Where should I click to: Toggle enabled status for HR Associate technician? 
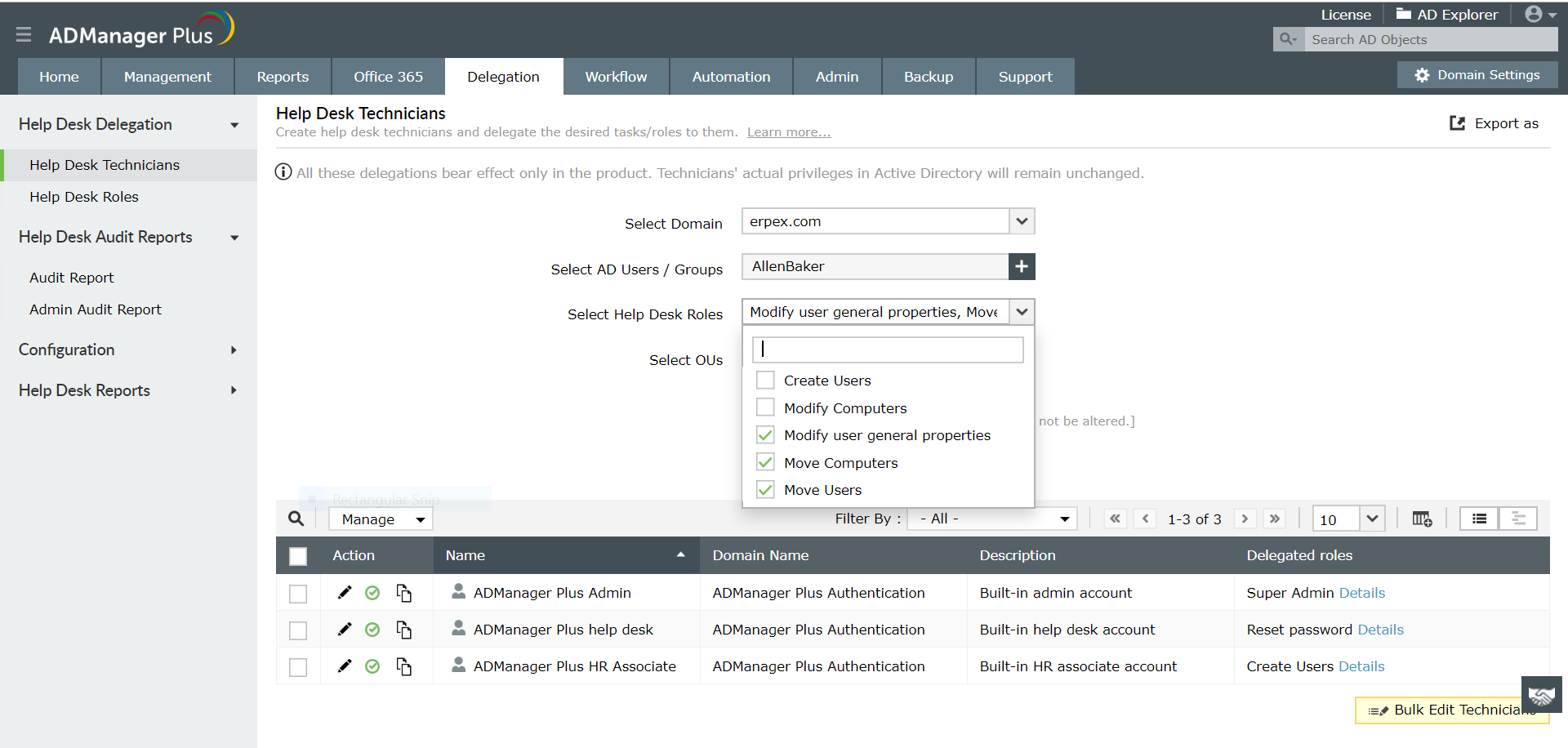[x=372, y=666]
